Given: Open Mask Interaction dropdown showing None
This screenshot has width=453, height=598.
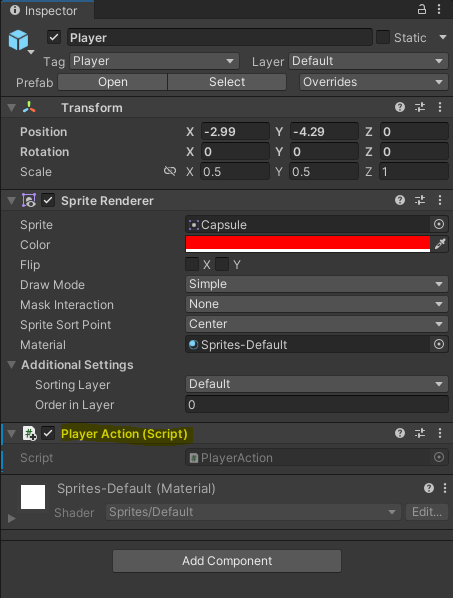Looking at the screenshot, I should click(316, 304).
